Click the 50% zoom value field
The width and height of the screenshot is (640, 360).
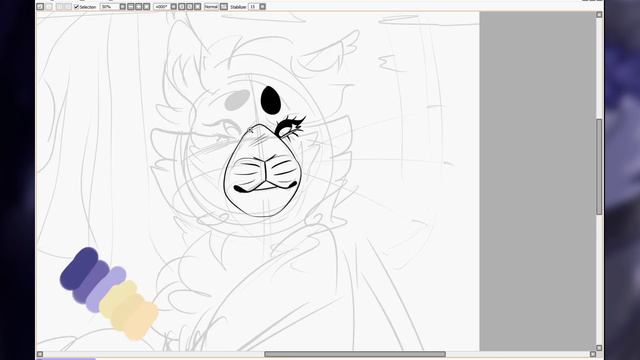[x=109, y=7]
